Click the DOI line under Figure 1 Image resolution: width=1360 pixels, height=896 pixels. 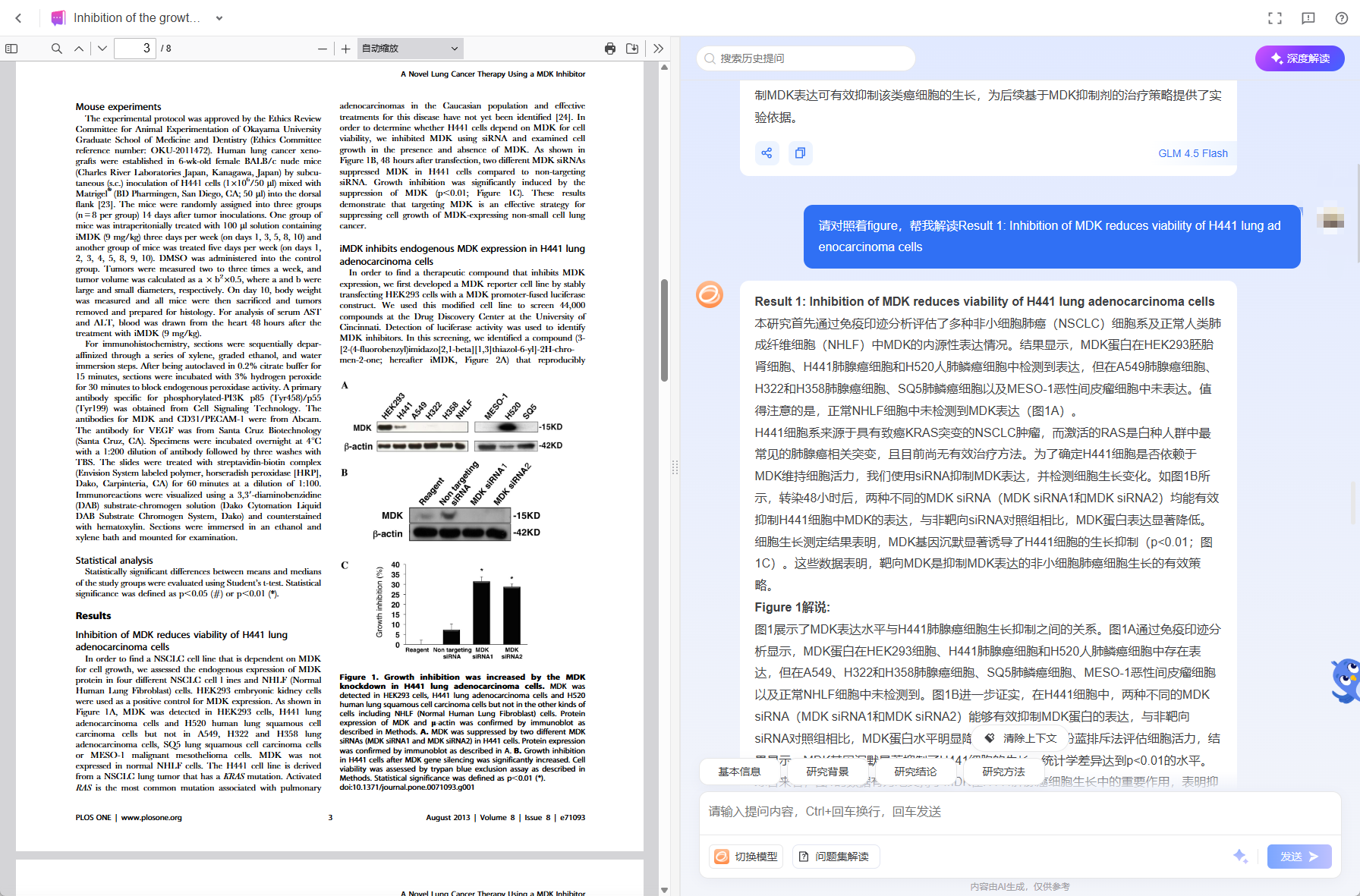(407, 787)
